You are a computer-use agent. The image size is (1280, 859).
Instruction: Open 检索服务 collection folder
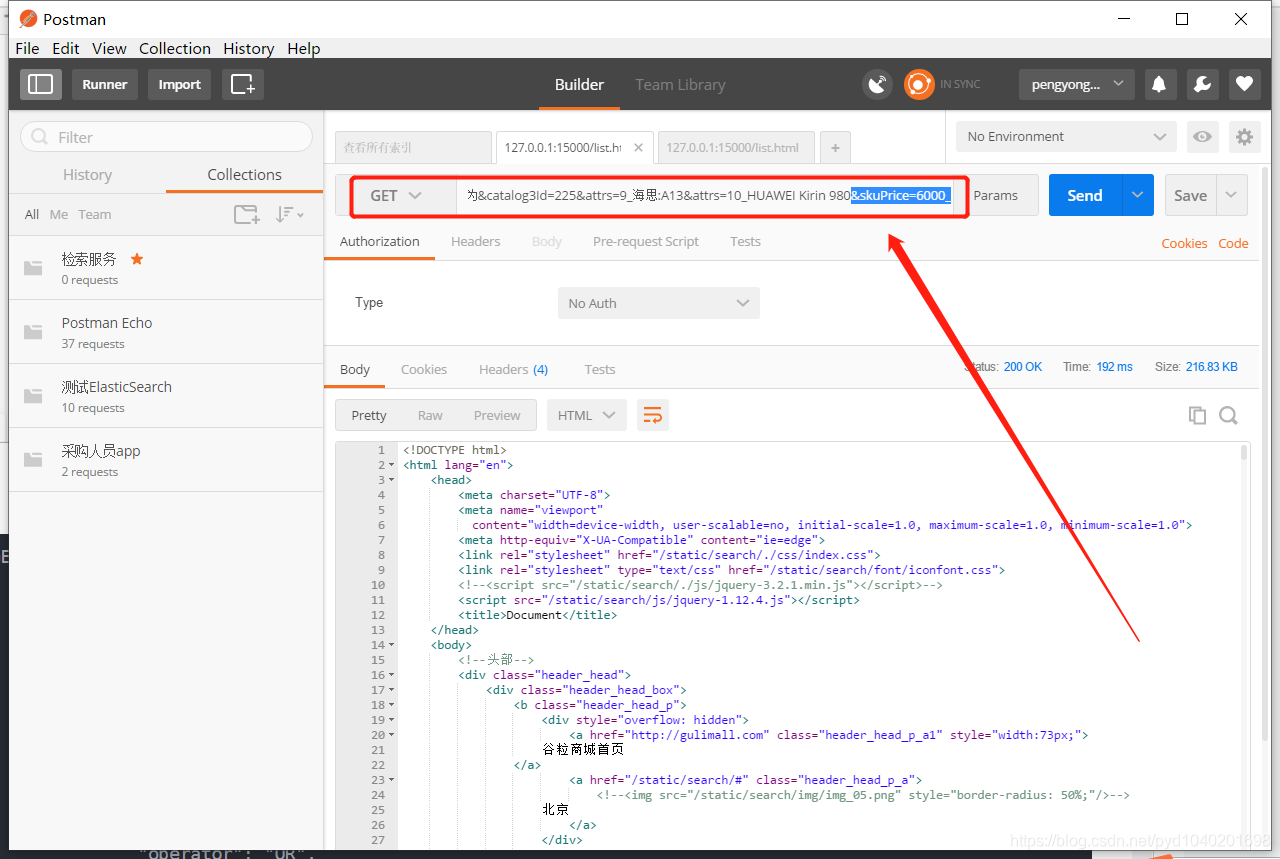(x=166, y=268)
